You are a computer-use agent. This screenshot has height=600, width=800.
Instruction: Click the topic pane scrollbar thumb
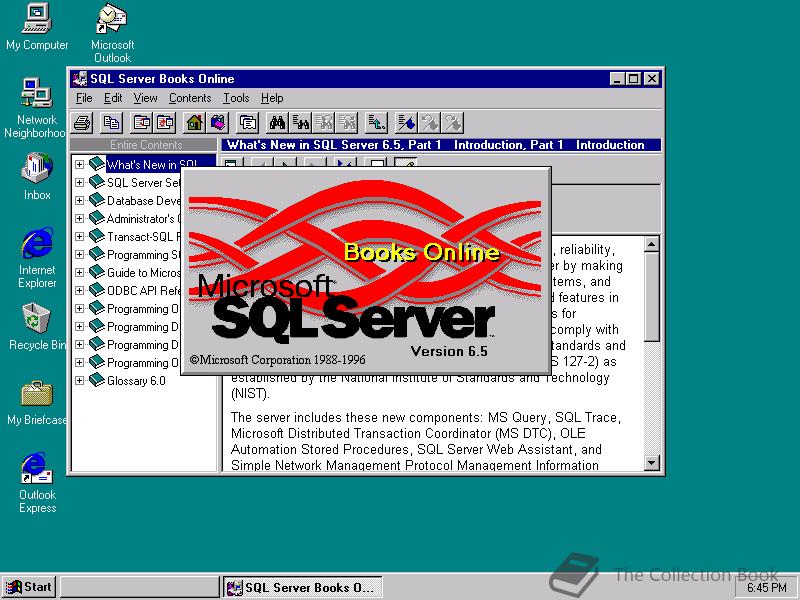(x=652, y=297)
